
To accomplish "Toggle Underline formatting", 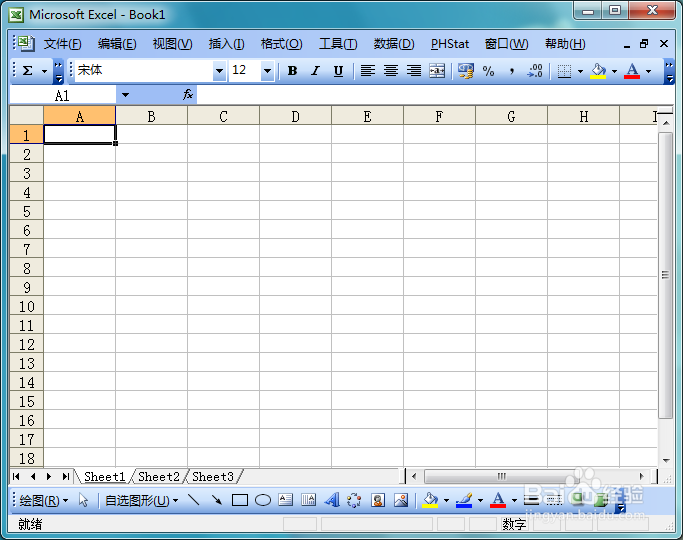I will 338,71.
